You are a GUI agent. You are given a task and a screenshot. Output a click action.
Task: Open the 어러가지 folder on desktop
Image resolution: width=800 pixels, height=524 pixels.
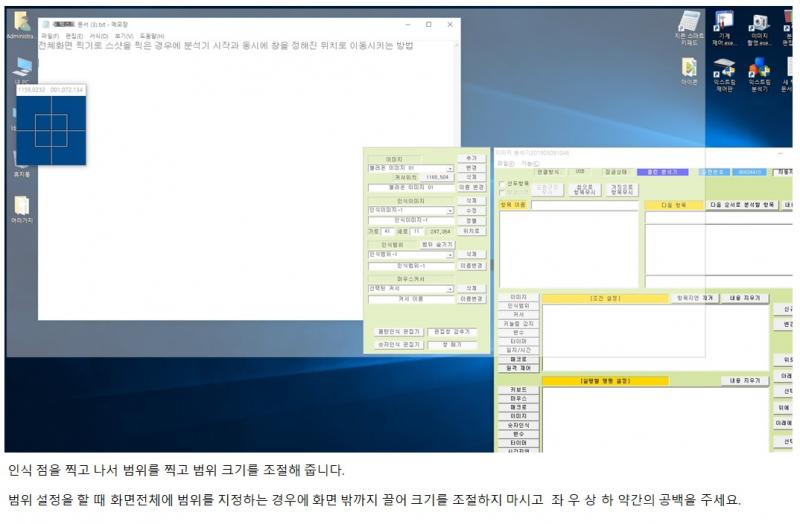[x=21, y=207]
